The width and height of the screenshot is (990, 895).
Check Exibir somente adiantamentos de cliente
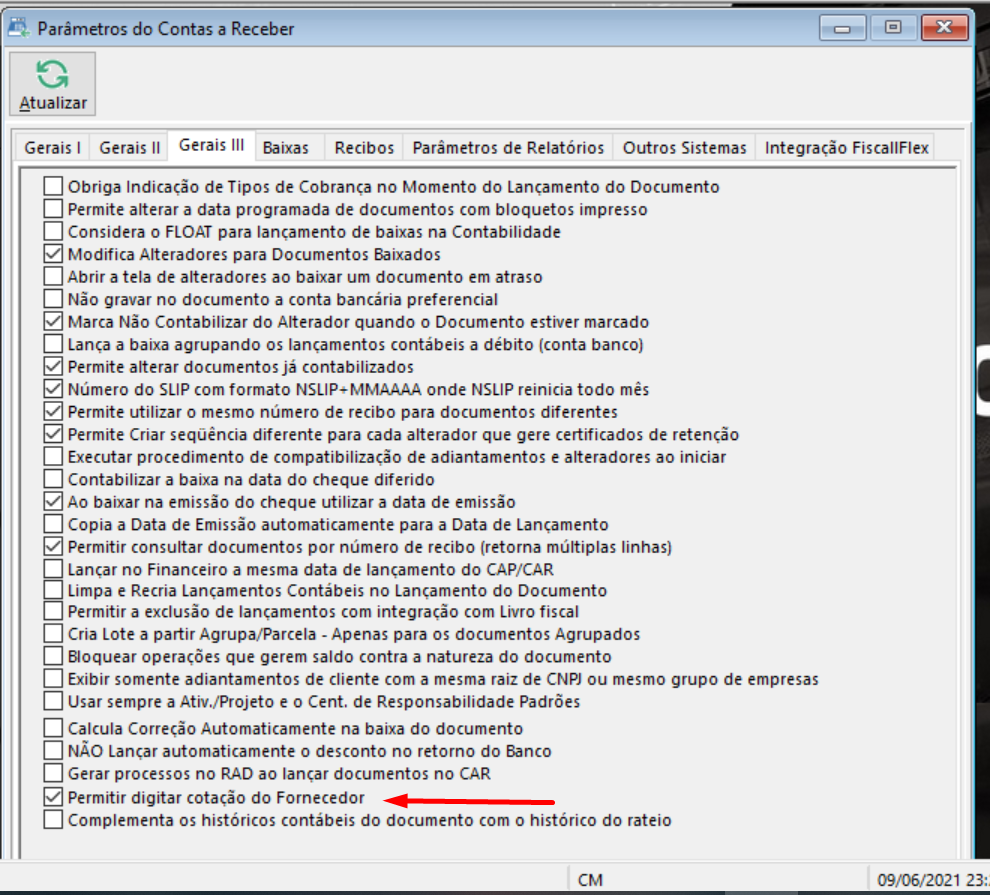pos(53,679)
